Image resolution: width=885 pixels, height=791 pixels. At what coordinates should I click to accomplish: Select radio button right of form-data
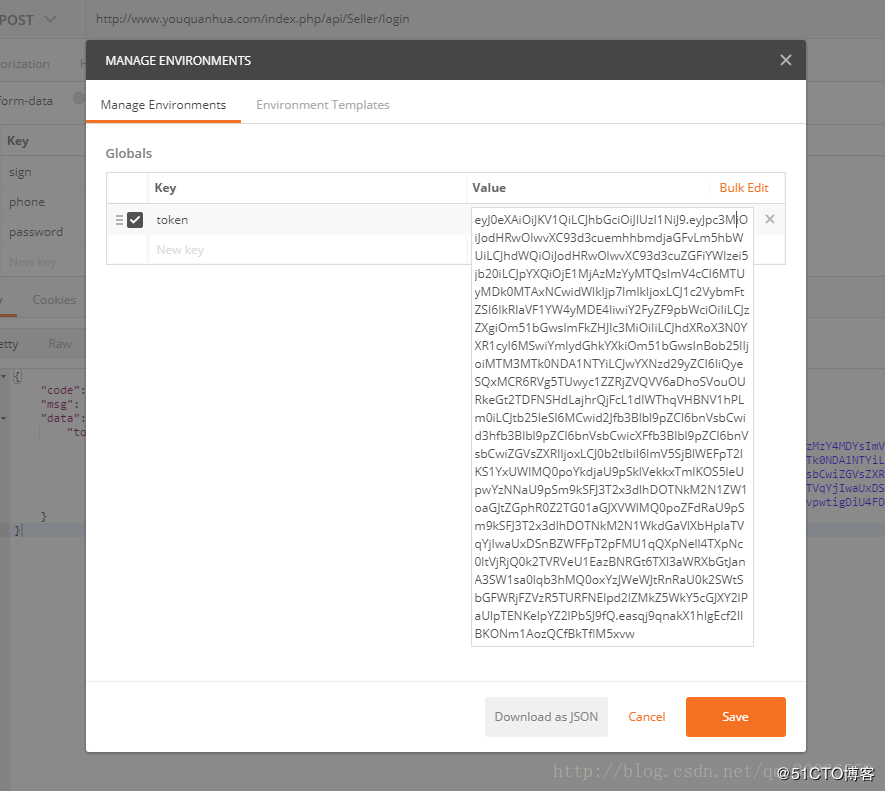pyautogui.click(x=78, y=99)
